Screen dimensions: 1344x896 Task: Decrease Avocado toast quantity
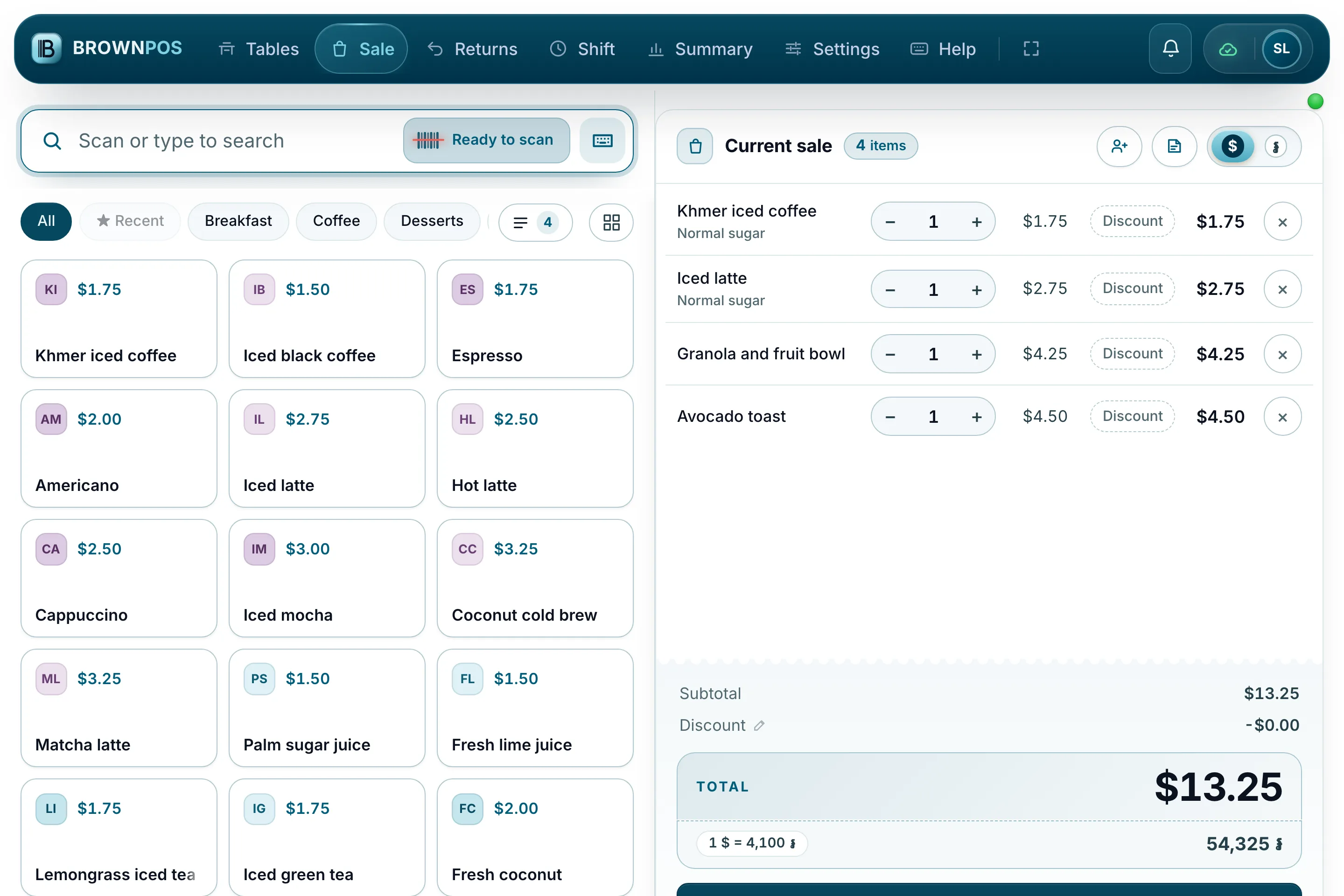pyautogui.click(x=890, y=417)
